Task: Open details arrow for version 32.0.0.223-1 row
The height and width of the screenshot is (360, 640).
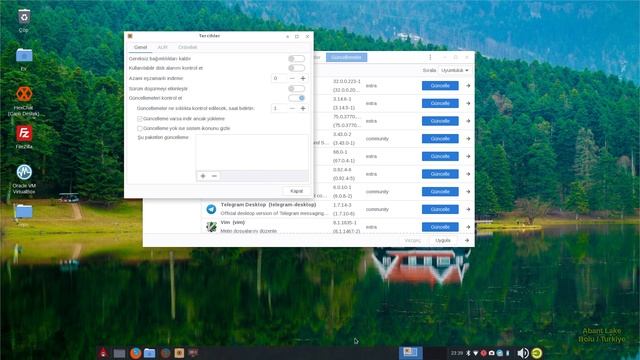Action: pyautogui.click(x=468, y=86)
